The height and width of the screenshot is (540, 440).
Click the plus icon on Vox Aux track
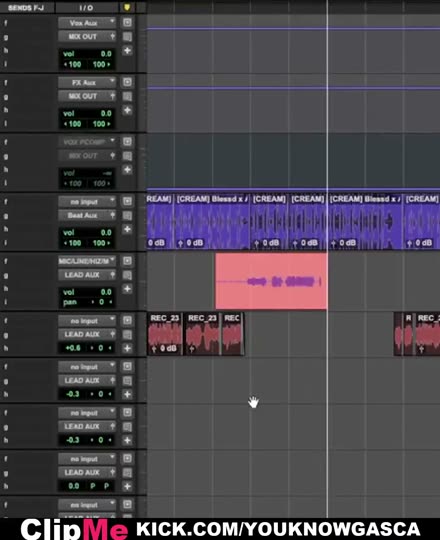[127, 51]
